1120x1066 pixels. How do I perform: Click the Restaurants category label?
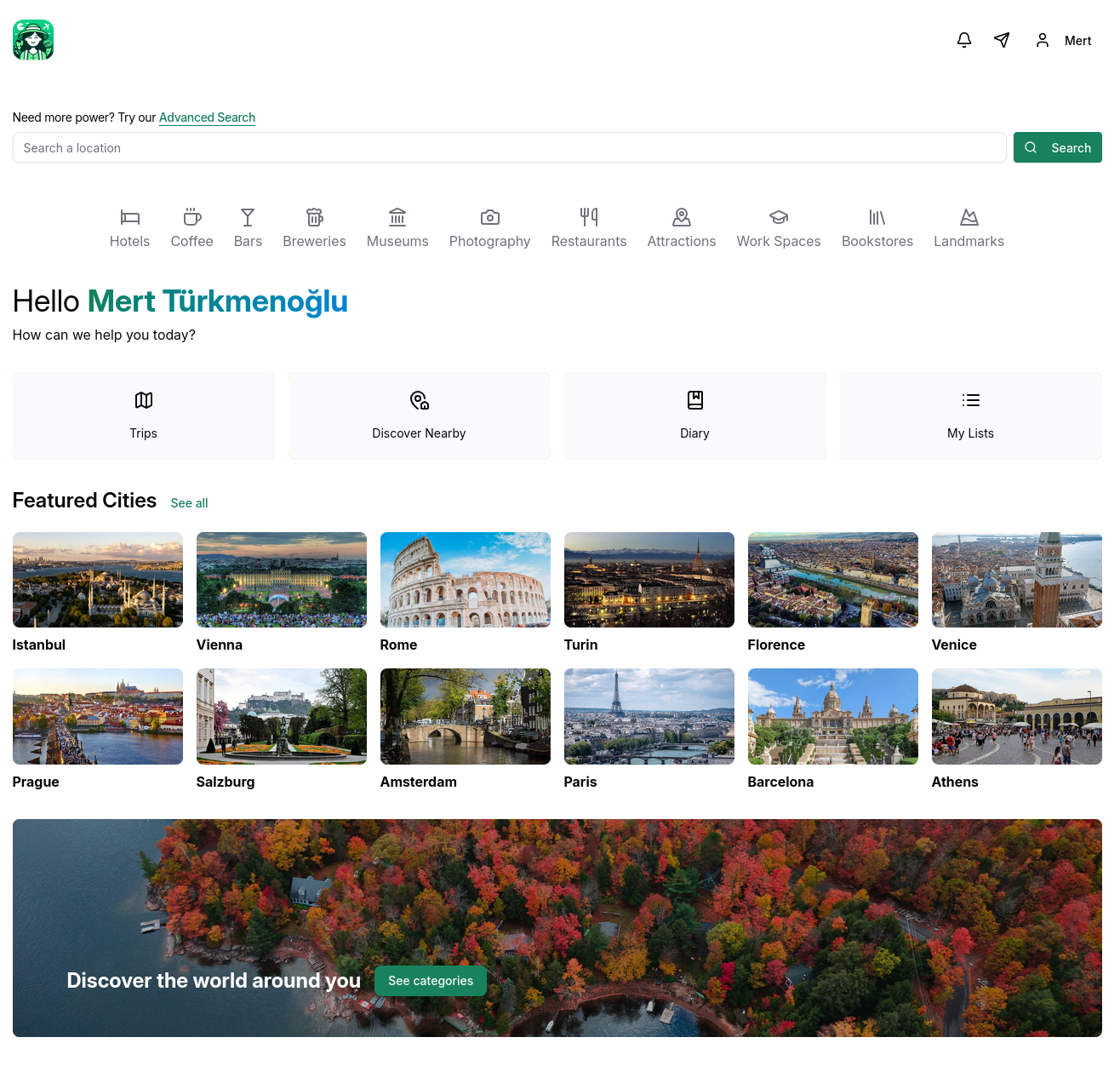(x=589, y=242)
